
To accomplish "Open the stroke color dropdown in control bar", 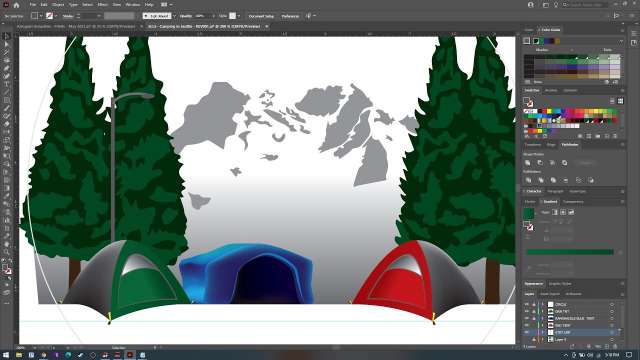I will pos(56,16).
